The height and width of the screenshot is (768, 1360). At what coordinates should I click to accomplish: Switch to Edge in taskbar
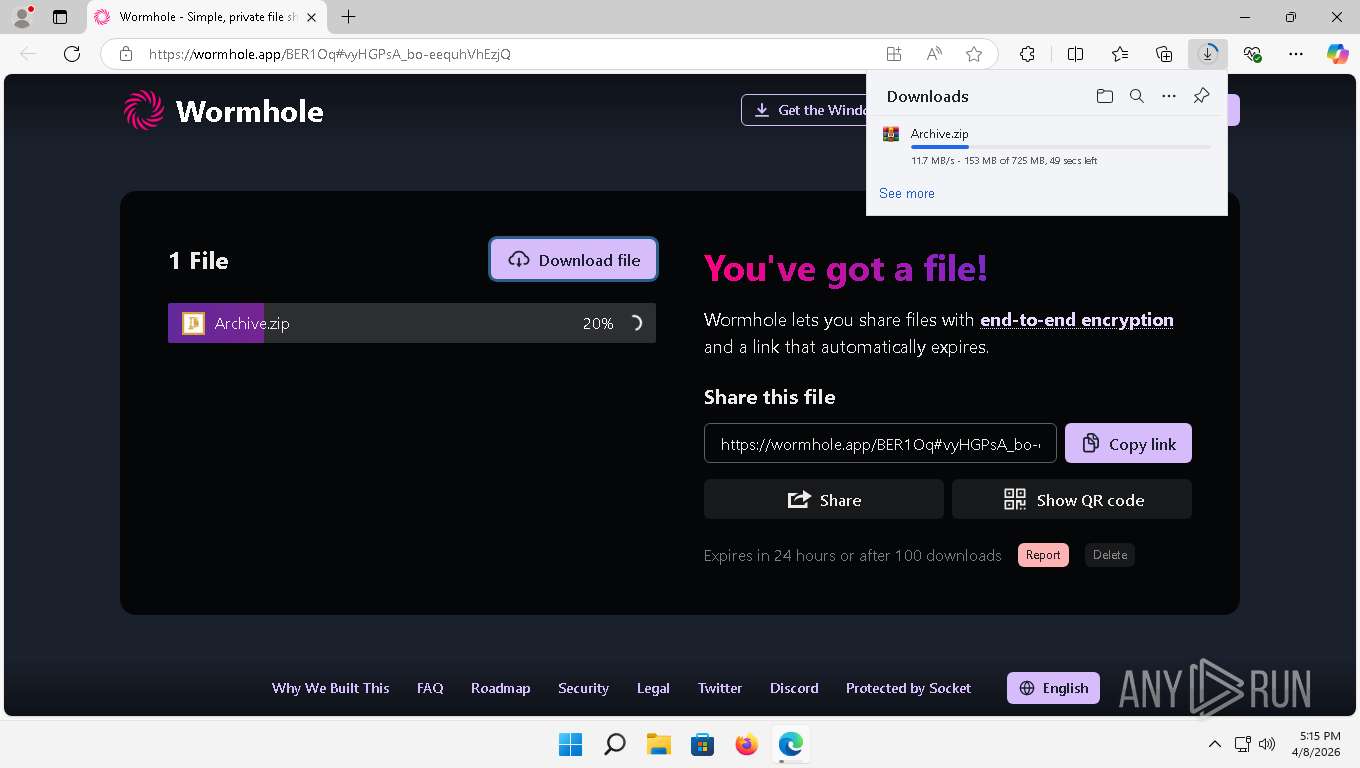[790, 744]
